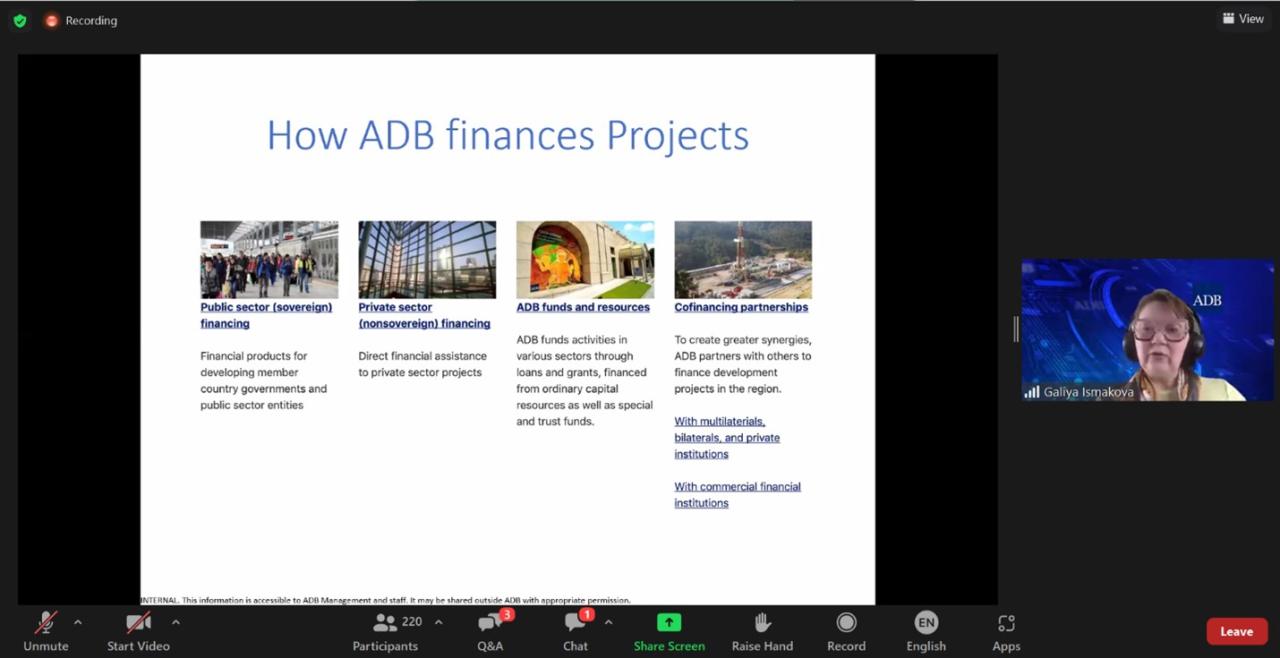Raise your hand in the meeting
Screen dimensions: 1280x658
[762, 631]
